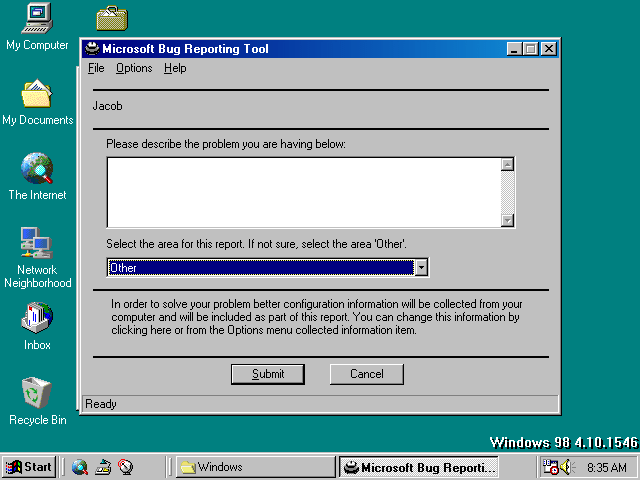Click the description box scroll down arrow
This screenshot has width=640, height=480.
click(507, 220)
